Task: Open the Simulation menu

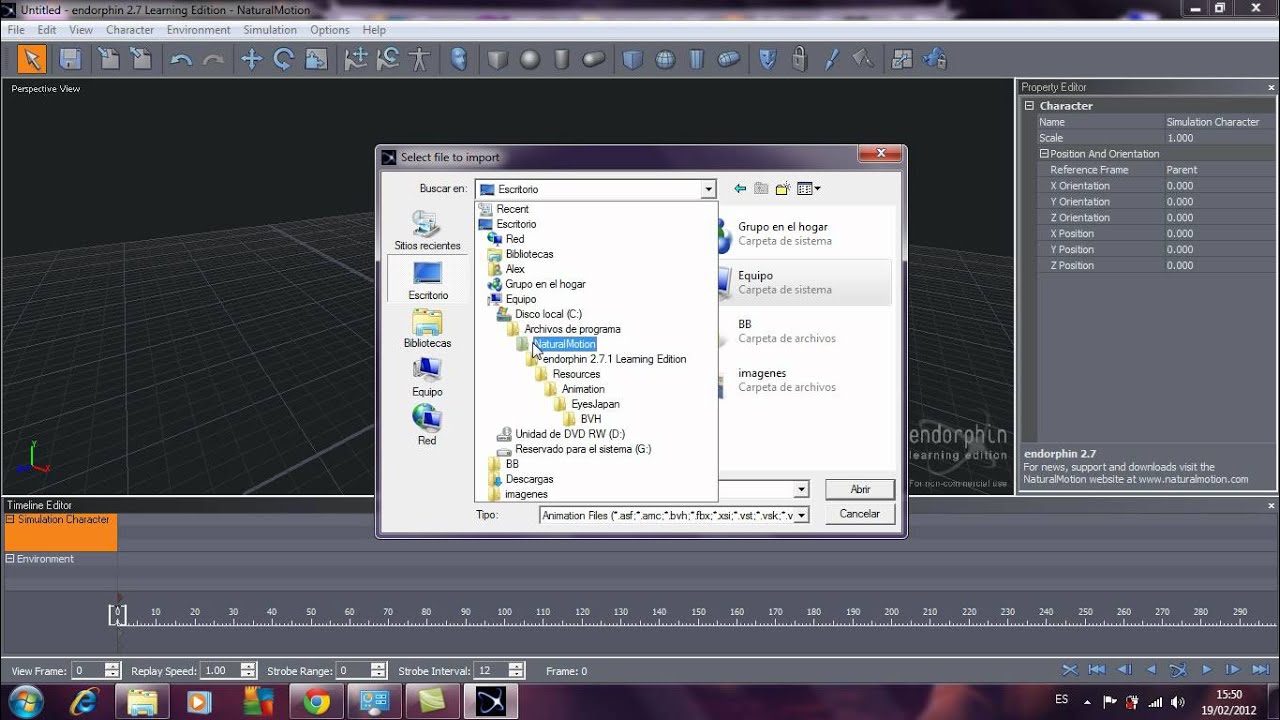Action: coord(270,30)
